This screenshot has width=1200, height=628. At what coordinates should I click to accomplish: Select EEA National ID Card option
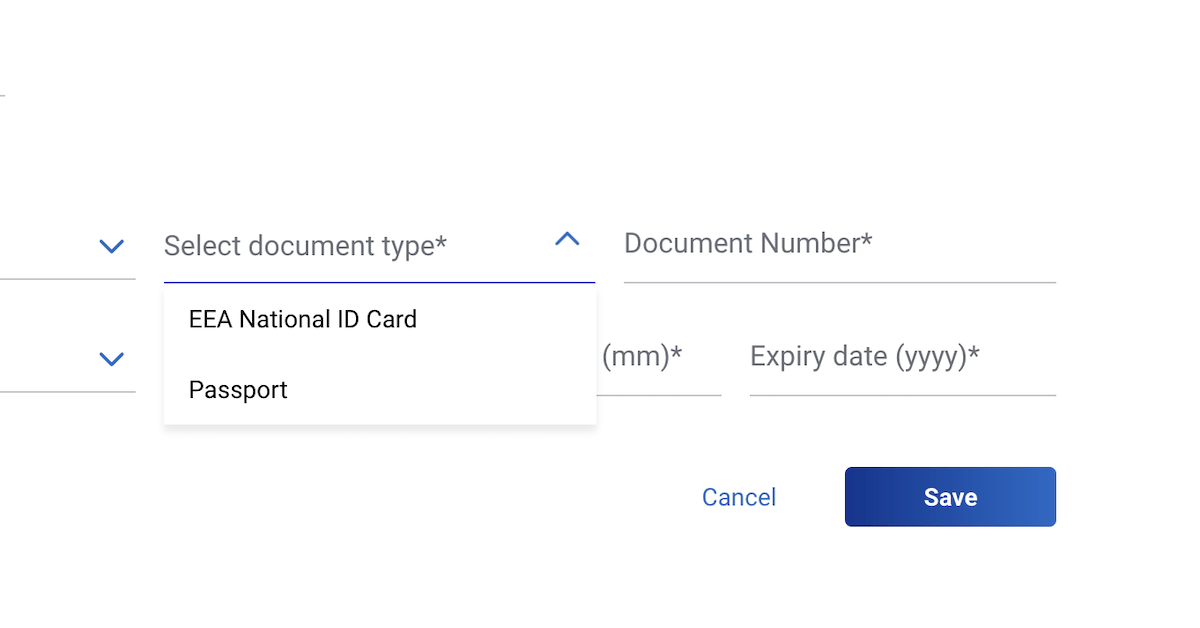point(302,319)
